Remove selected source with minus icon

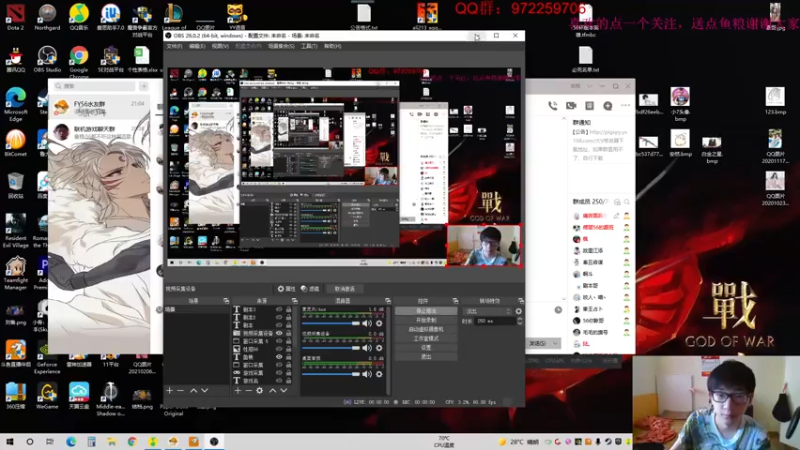[x=248, y=390]
